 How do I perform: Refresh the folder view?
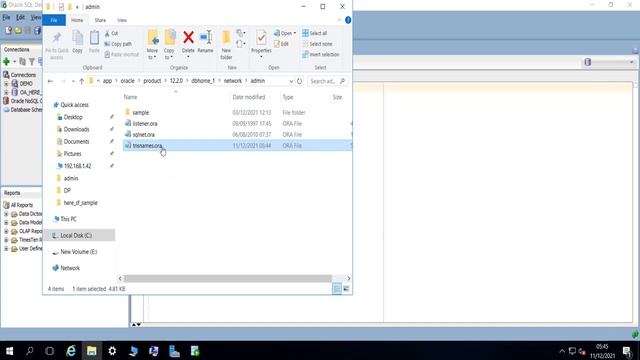point(300,81)
